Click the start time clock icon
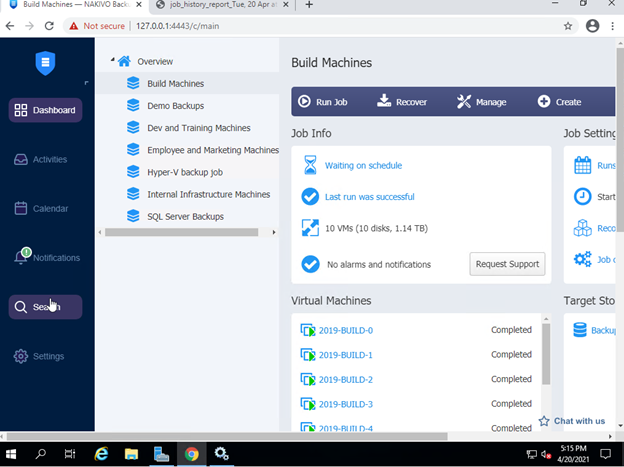The image size is (624, 467). pos(583,196)
